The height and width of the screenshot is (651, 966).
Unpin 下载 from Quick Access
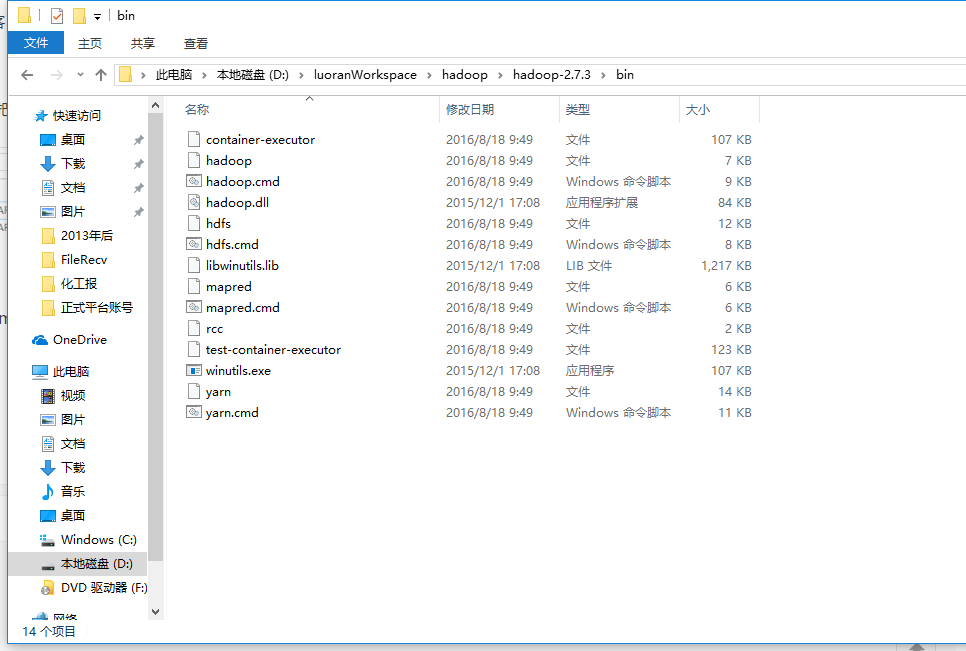click(139, 163)
